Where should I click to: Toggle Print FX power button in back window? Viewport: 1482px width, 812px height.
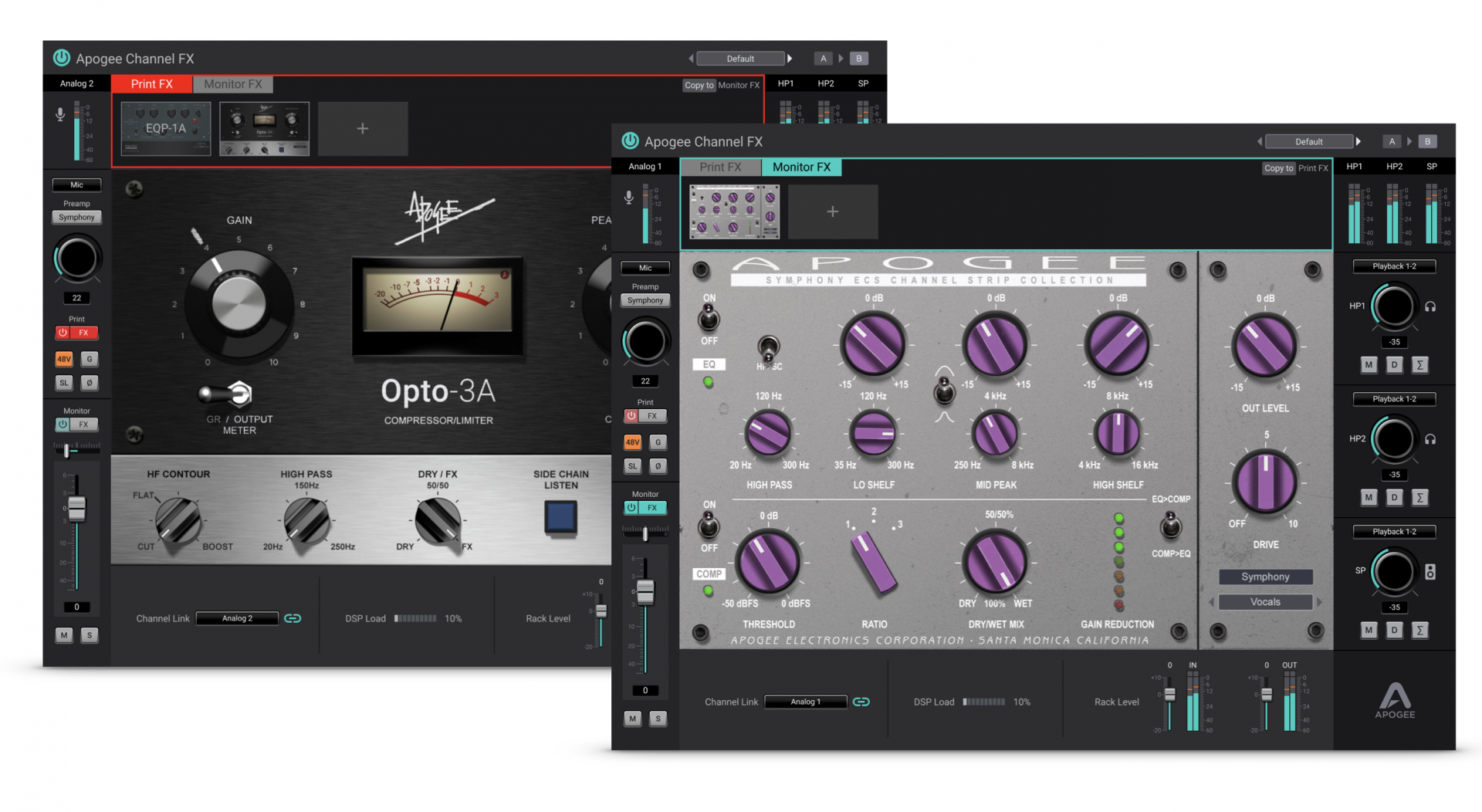click(x=63, y=333)
